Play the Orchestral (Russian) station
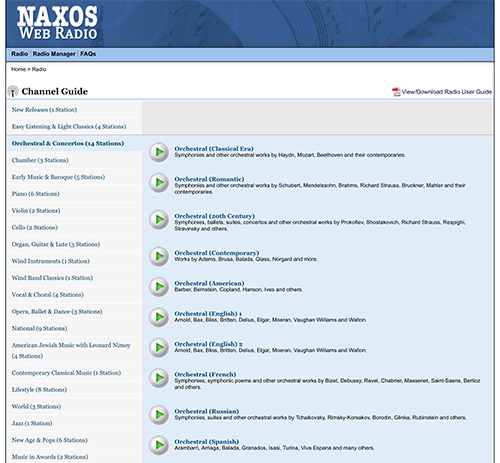This screenshot has height=463, width=500. [159, 415]
